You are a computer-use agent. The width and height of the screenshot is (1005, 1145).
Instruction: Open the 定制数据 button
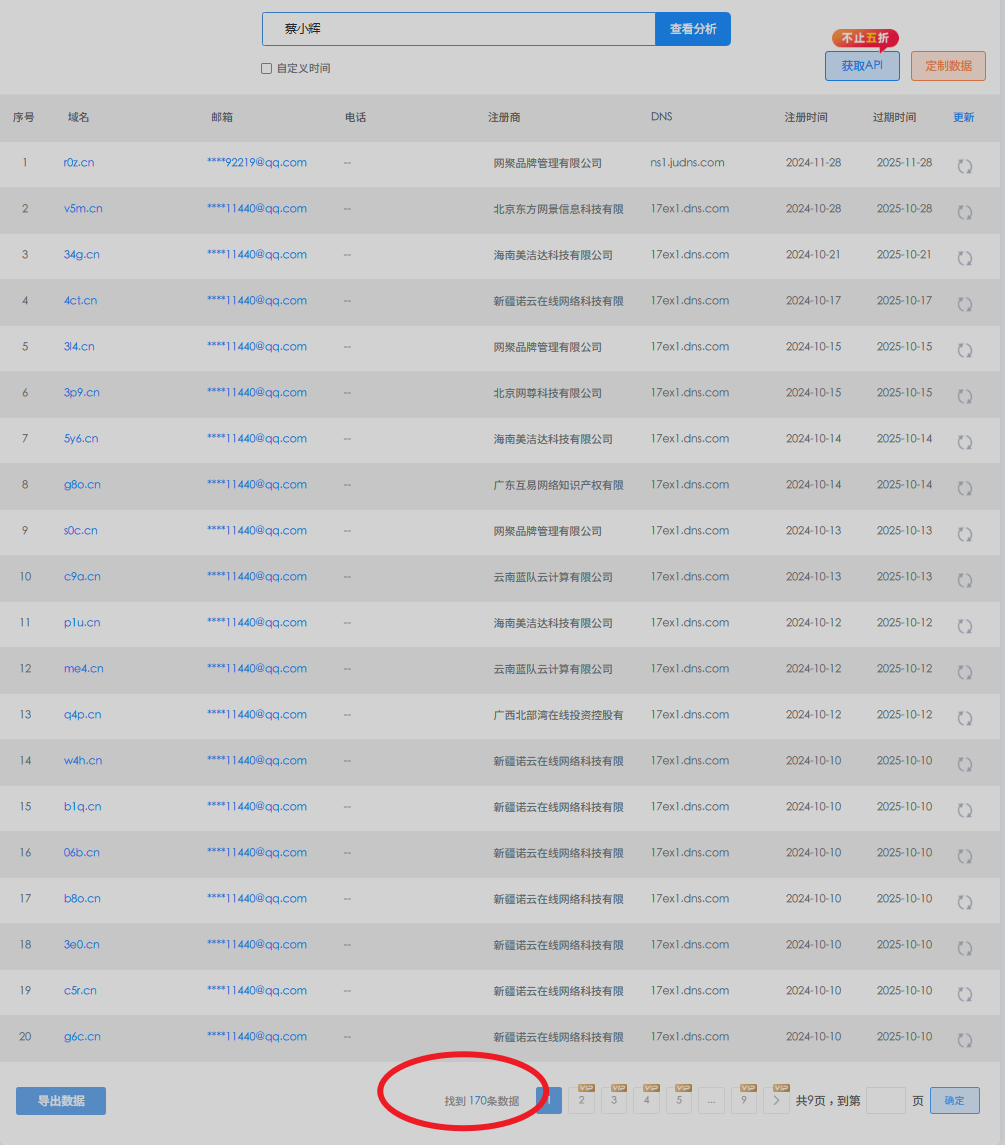(x=948, y=66)
